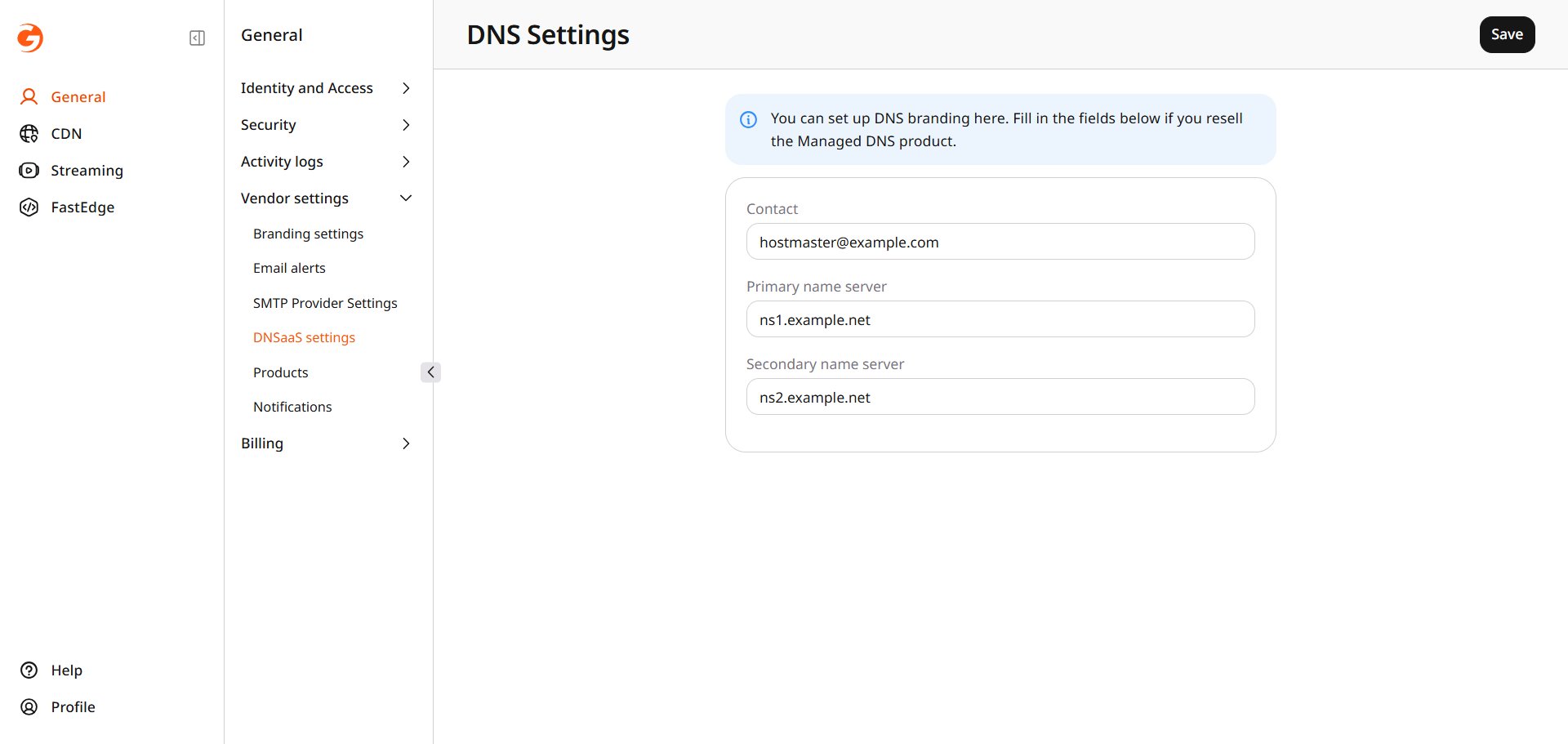
Task: Click the CDN globe icon
Action: coord(29,134)
